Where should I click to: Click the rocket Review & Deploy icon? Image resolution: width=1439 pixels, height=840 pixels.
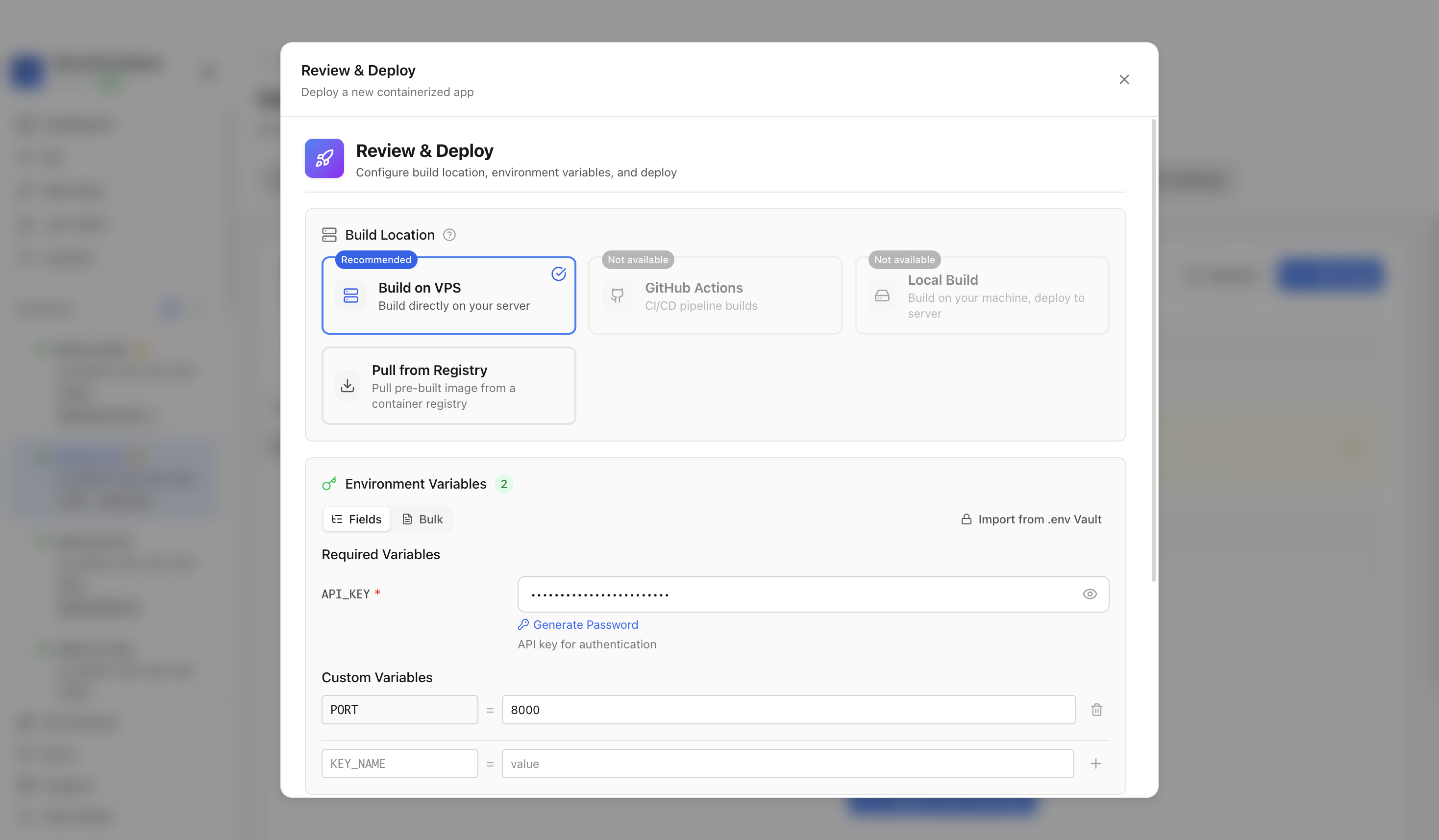tap(324, 158)
